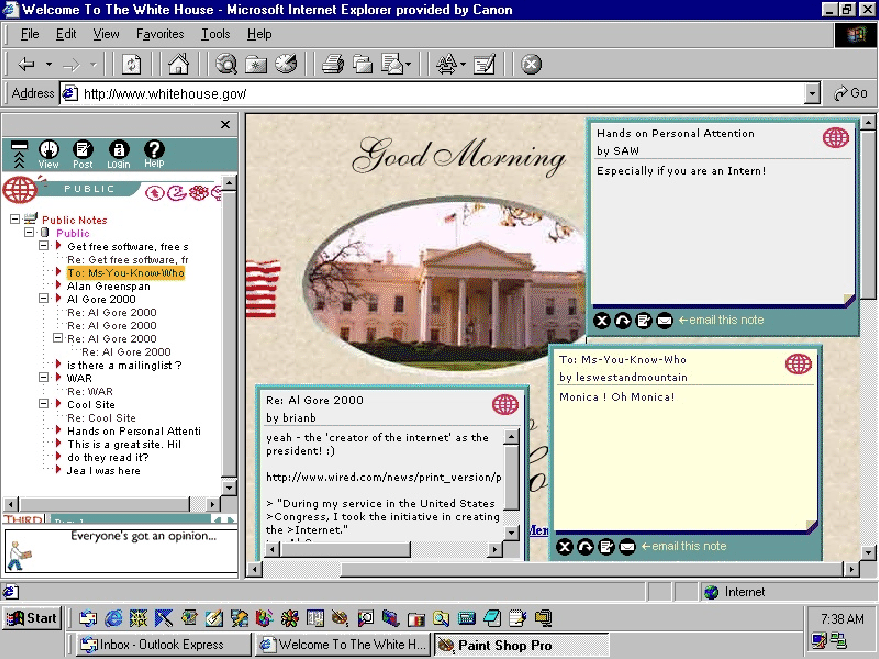
Task: Click the email icon on the Ms-You-Know-Who note
Action: coord(627,546)
